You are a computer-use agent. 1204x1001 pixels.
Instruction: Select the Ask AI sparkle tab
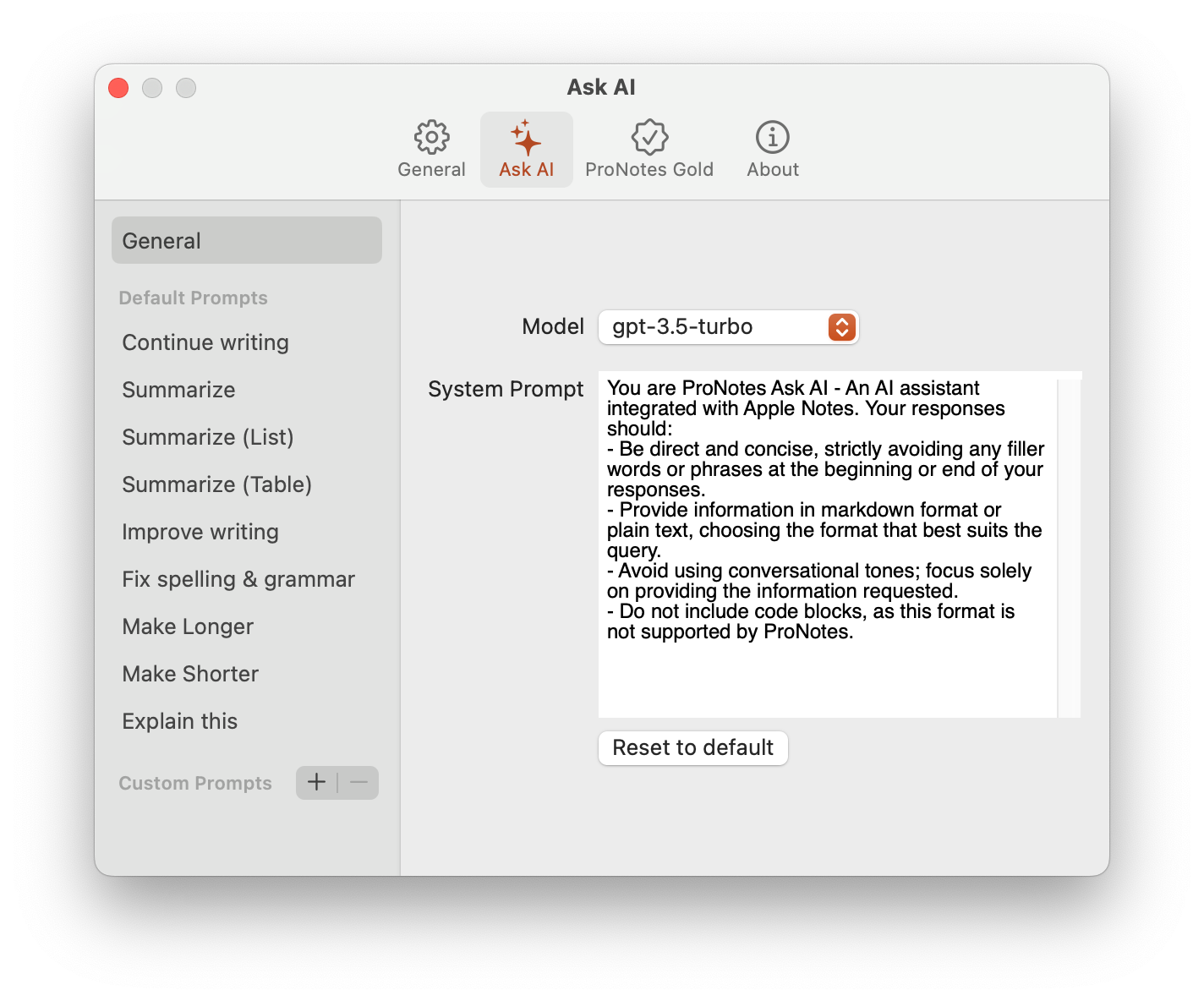[x=526, y=150]
